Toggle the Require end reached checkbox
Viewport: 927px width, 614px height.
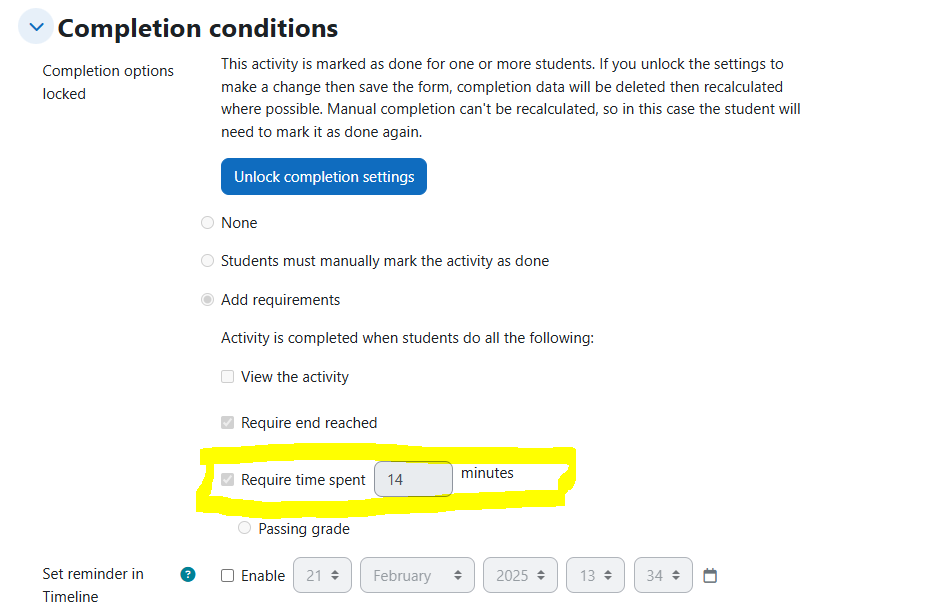coord(228,423)
